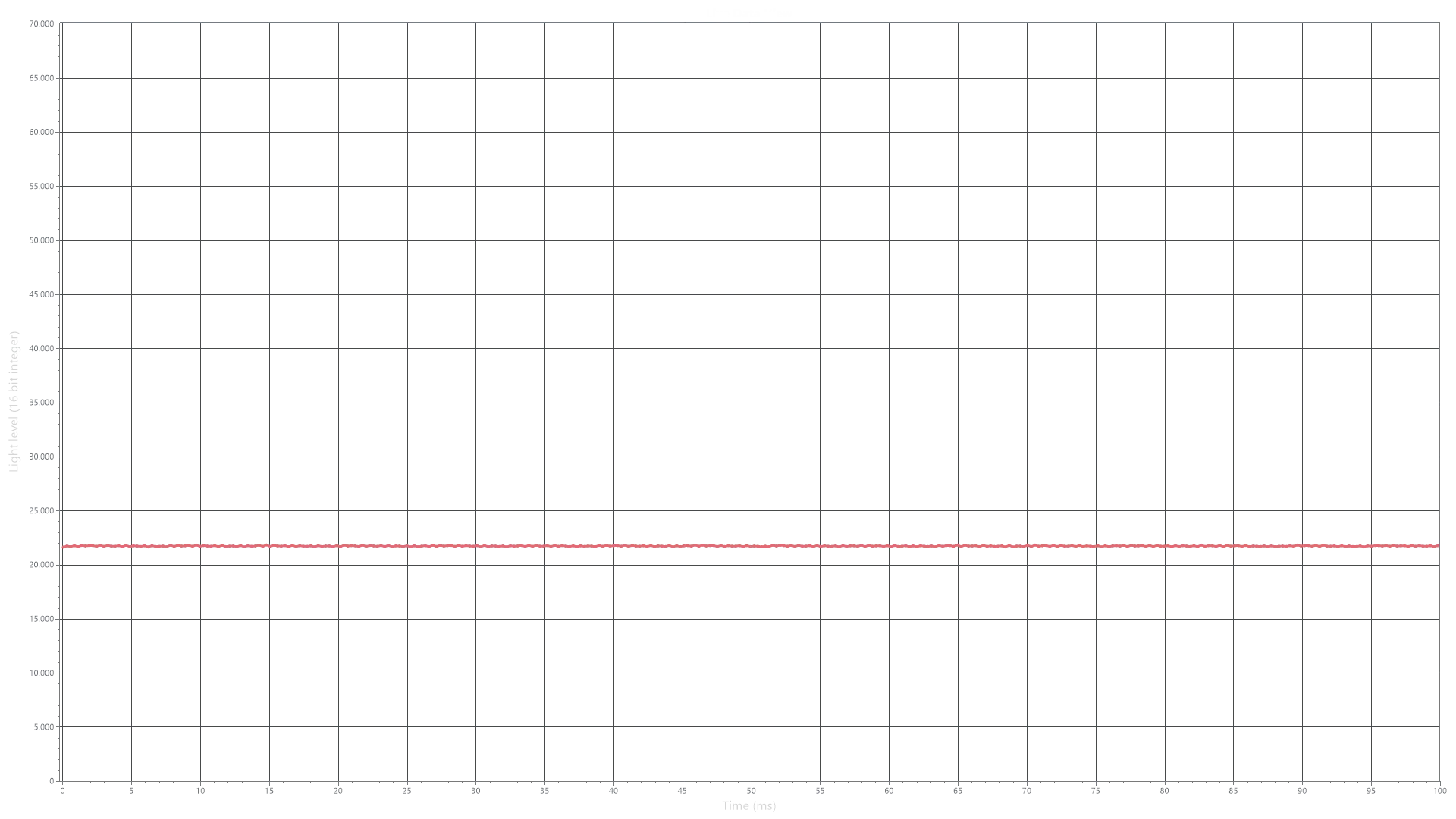Click the second x-axis tick label from left
The image size is (1456, 819).
coord(130,789)
